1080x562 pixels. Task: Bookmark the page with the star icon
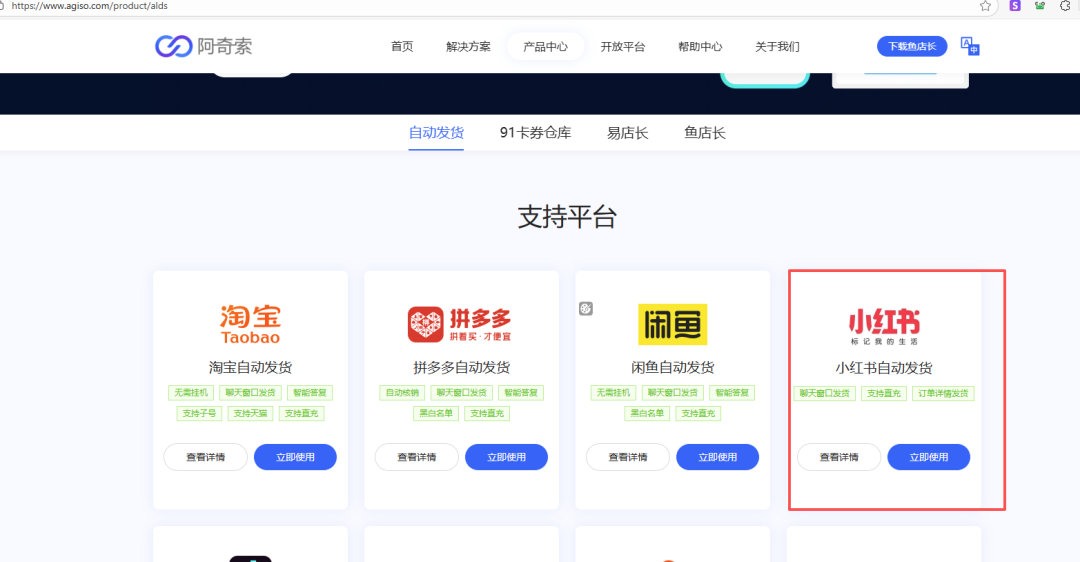point(985,6)
